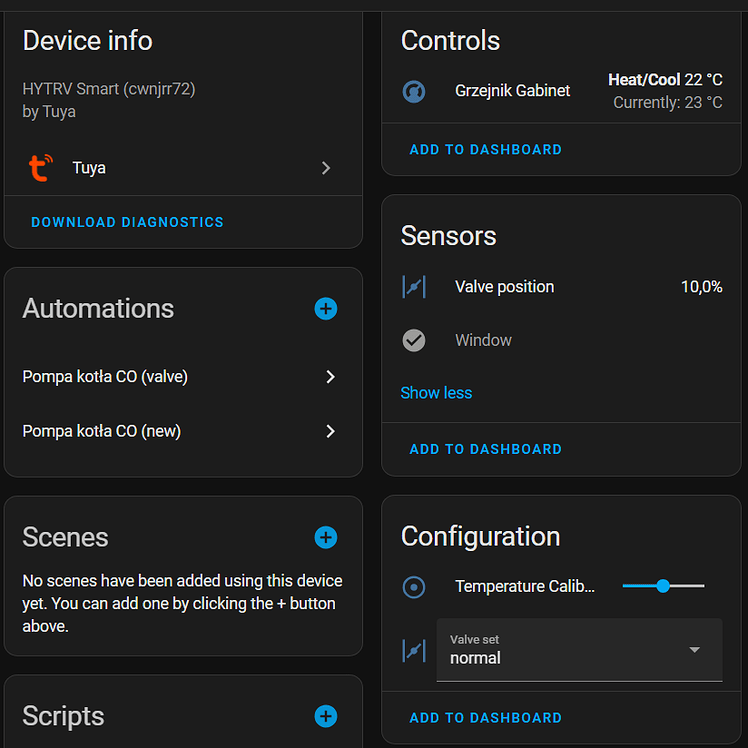
Task: Click Add to Dashboard under Controls
Action: point(486,150)
